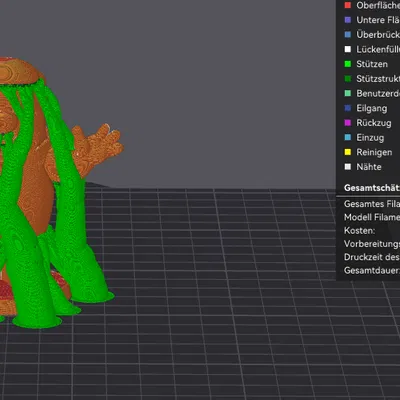
Task: Toggle the Benutzerdefiniert legend entry
Action: click(x=371, y=93)
